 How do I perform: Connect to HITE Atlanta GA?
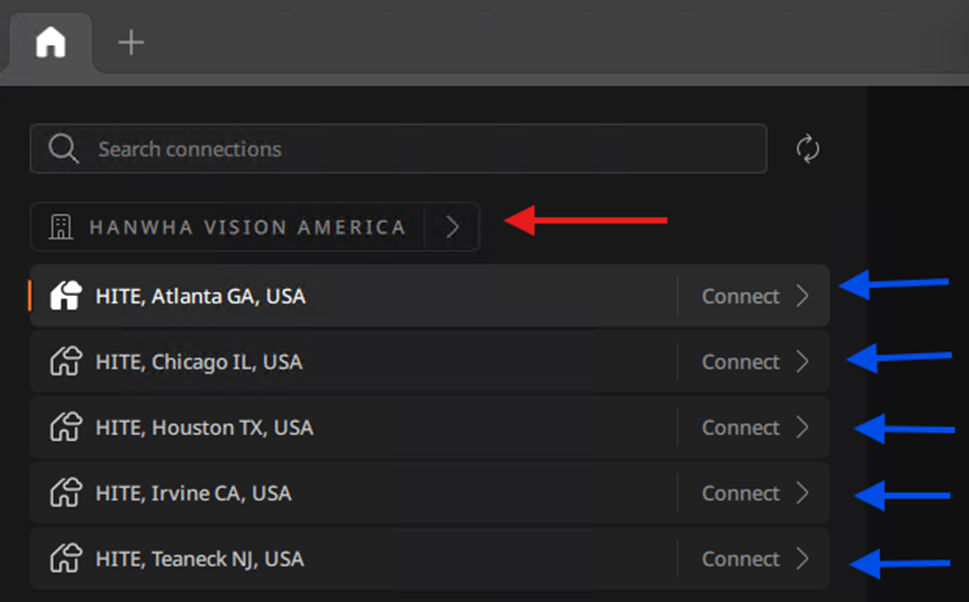(x=740, y=297)
